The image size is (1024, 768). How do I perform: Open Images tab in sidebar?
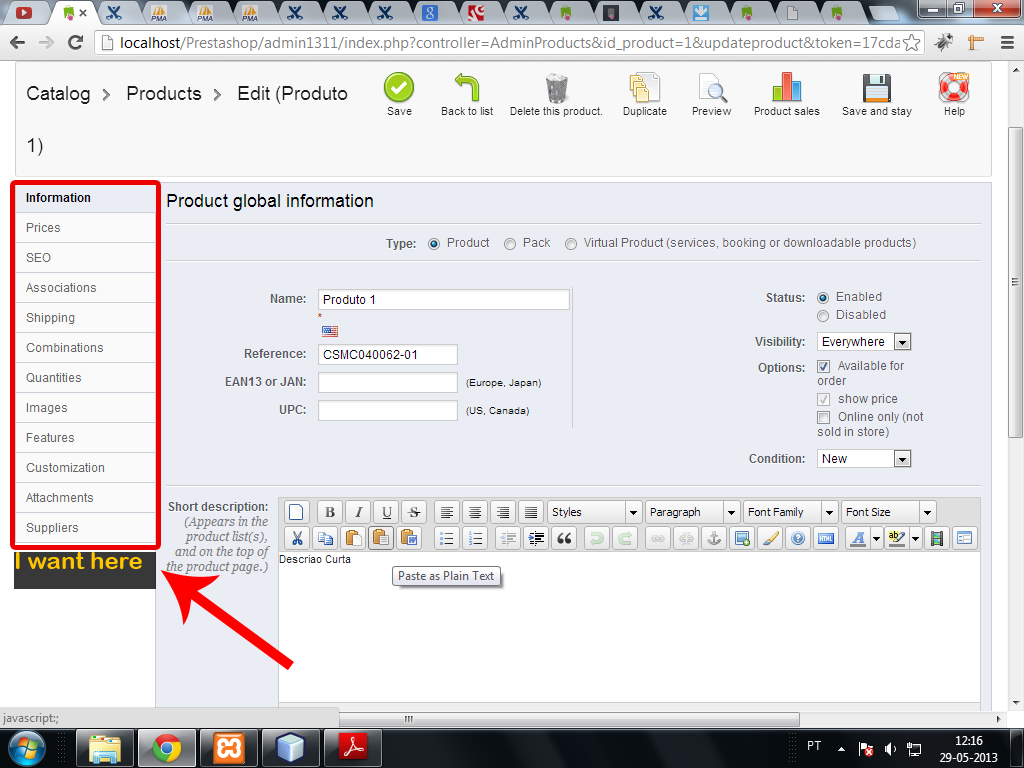[86, 408]
